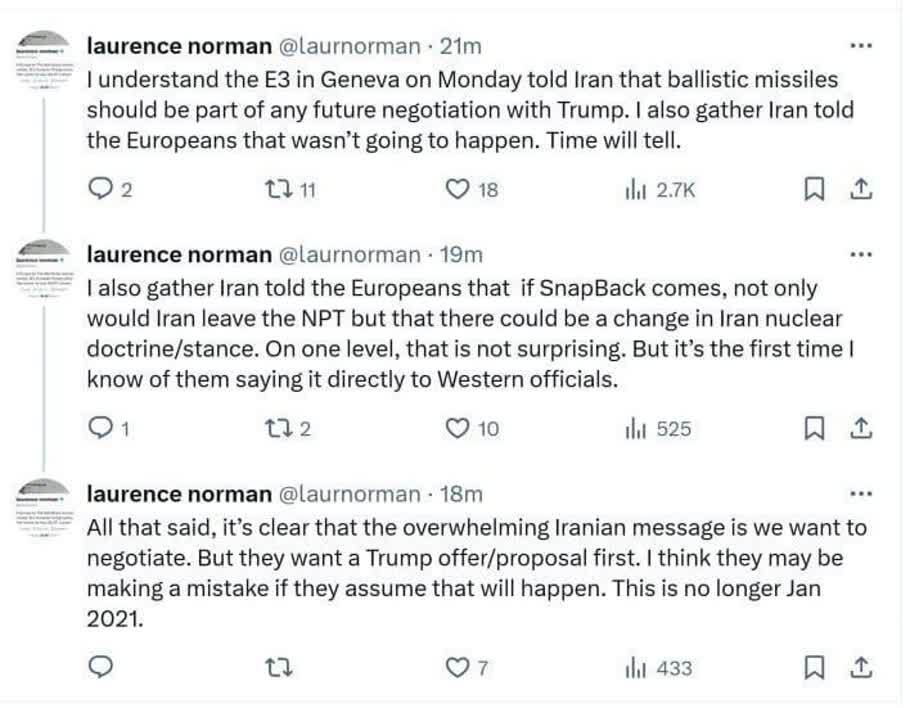Bookmark the SnapBack NPT tweet
Viewport: 910px width, 708px height.
point(814,428)
